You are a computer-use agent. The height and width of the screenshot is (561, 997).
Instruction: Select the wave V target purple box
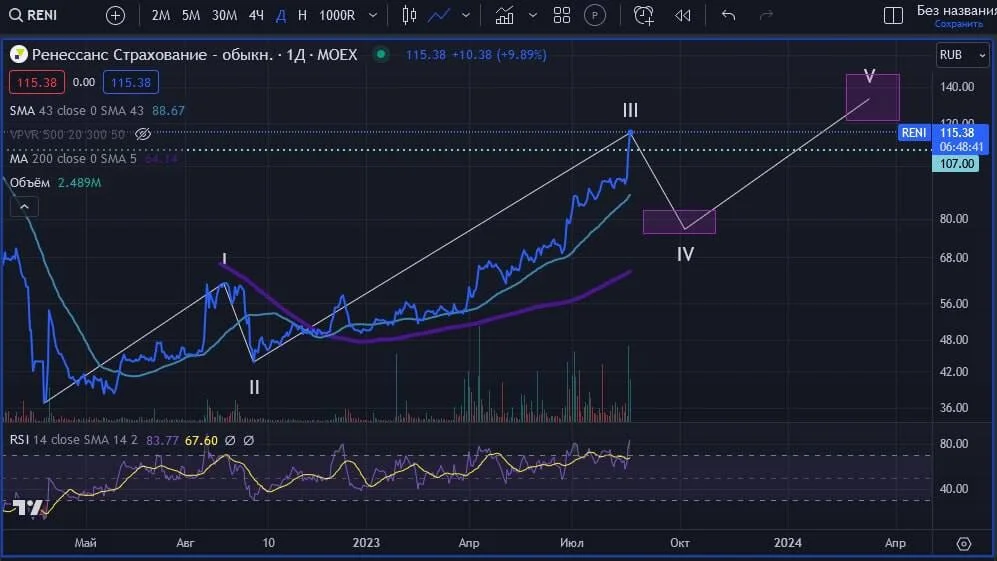(x=872, y=97)
